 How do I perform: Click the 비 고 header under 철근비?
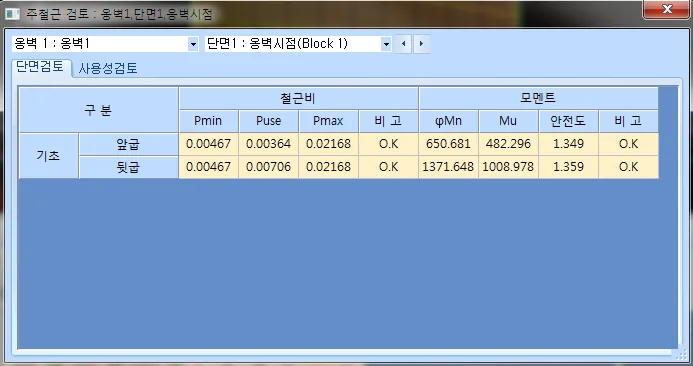(388, 121)
